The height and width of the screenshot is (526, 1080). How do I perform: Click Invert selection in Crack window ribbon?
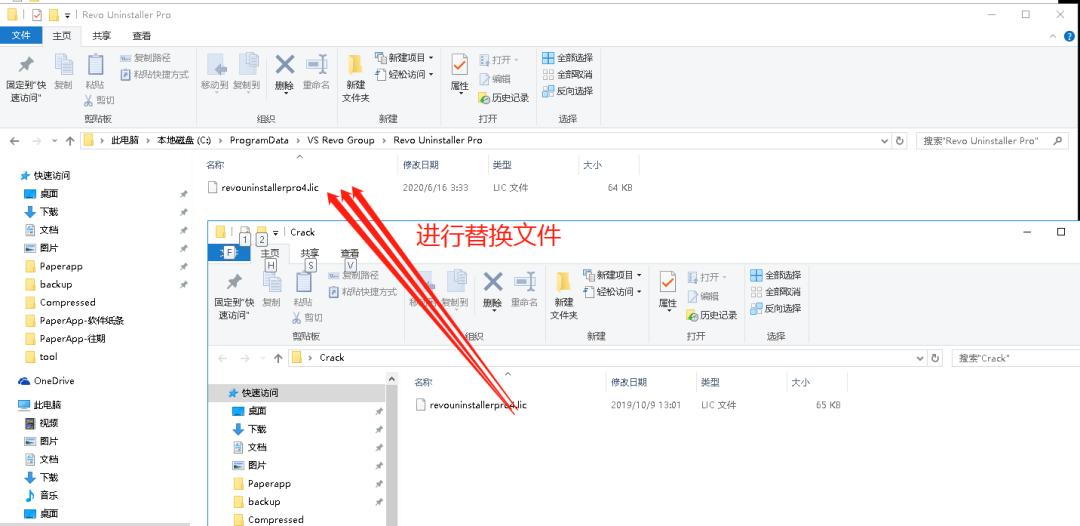tap(776, 308)
